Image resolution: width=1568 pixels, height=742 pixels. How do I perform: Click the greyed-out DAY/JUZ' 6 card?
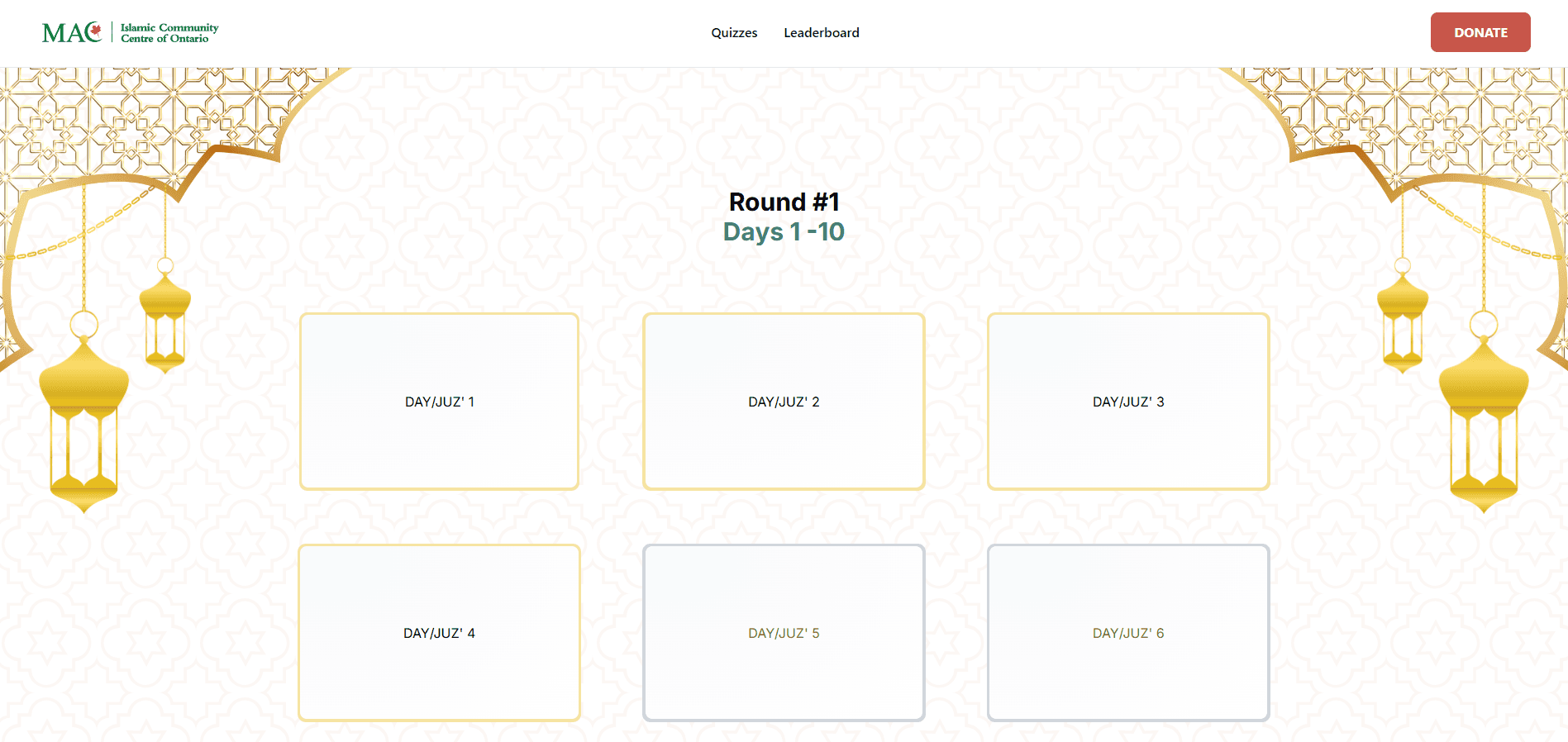point(1128,633)
